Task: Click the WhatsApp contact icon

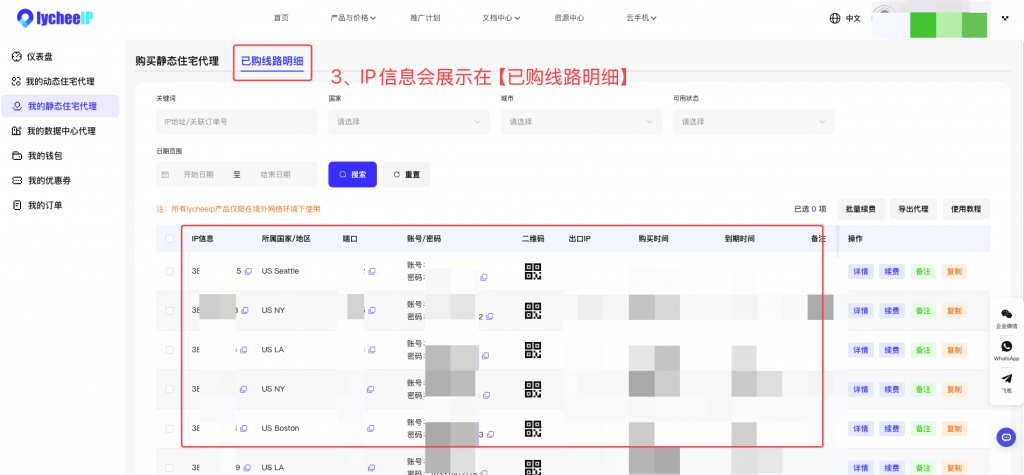Action: pos(1006,347)
